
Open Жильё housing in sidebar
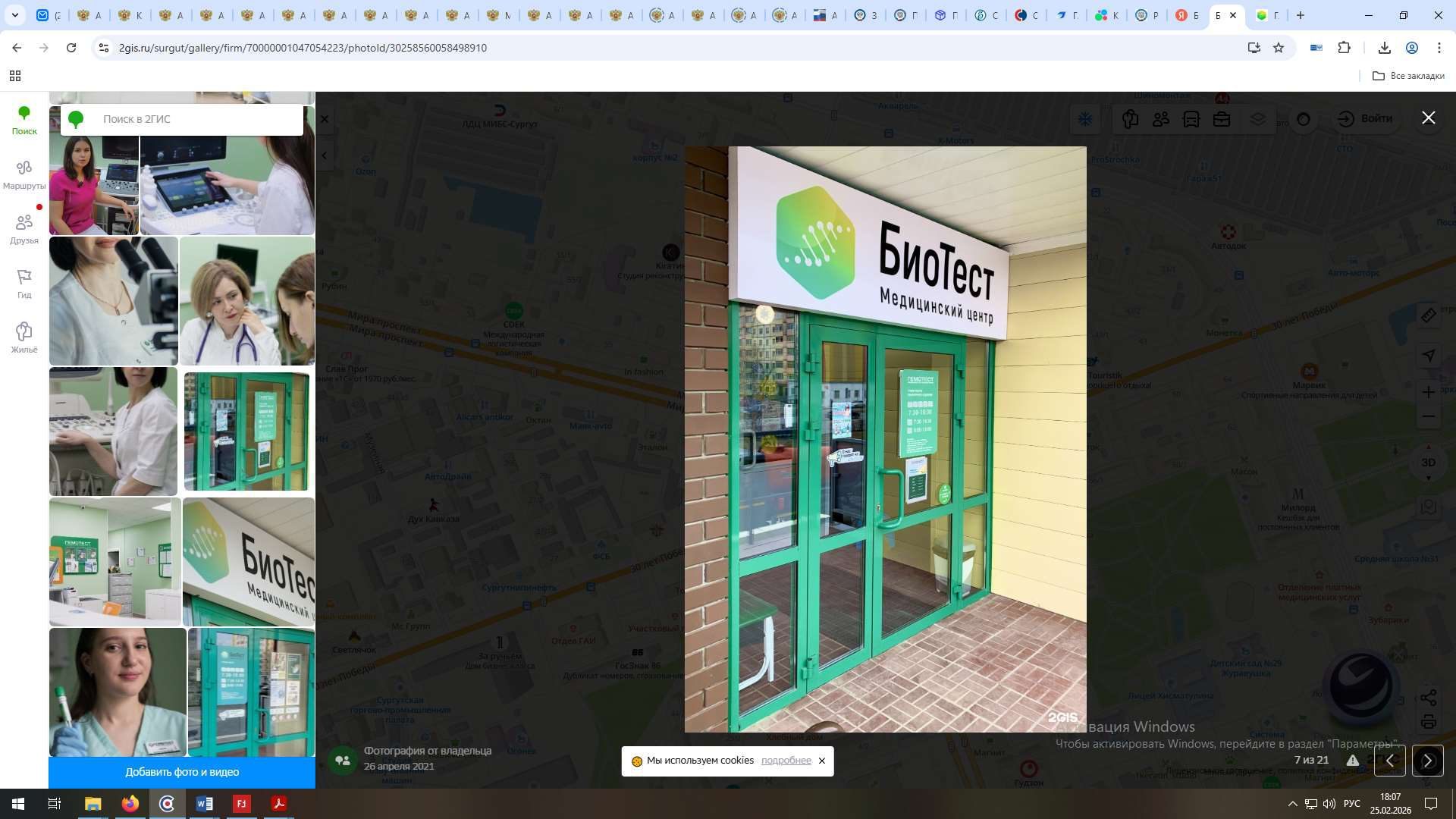click(24, 338)
